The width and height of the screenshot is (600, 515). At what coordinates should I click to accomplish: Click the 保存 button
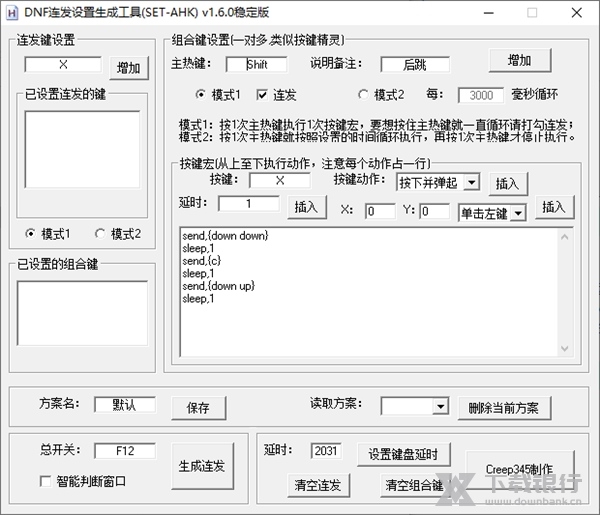pyautogui.click(x=199, y=408)
